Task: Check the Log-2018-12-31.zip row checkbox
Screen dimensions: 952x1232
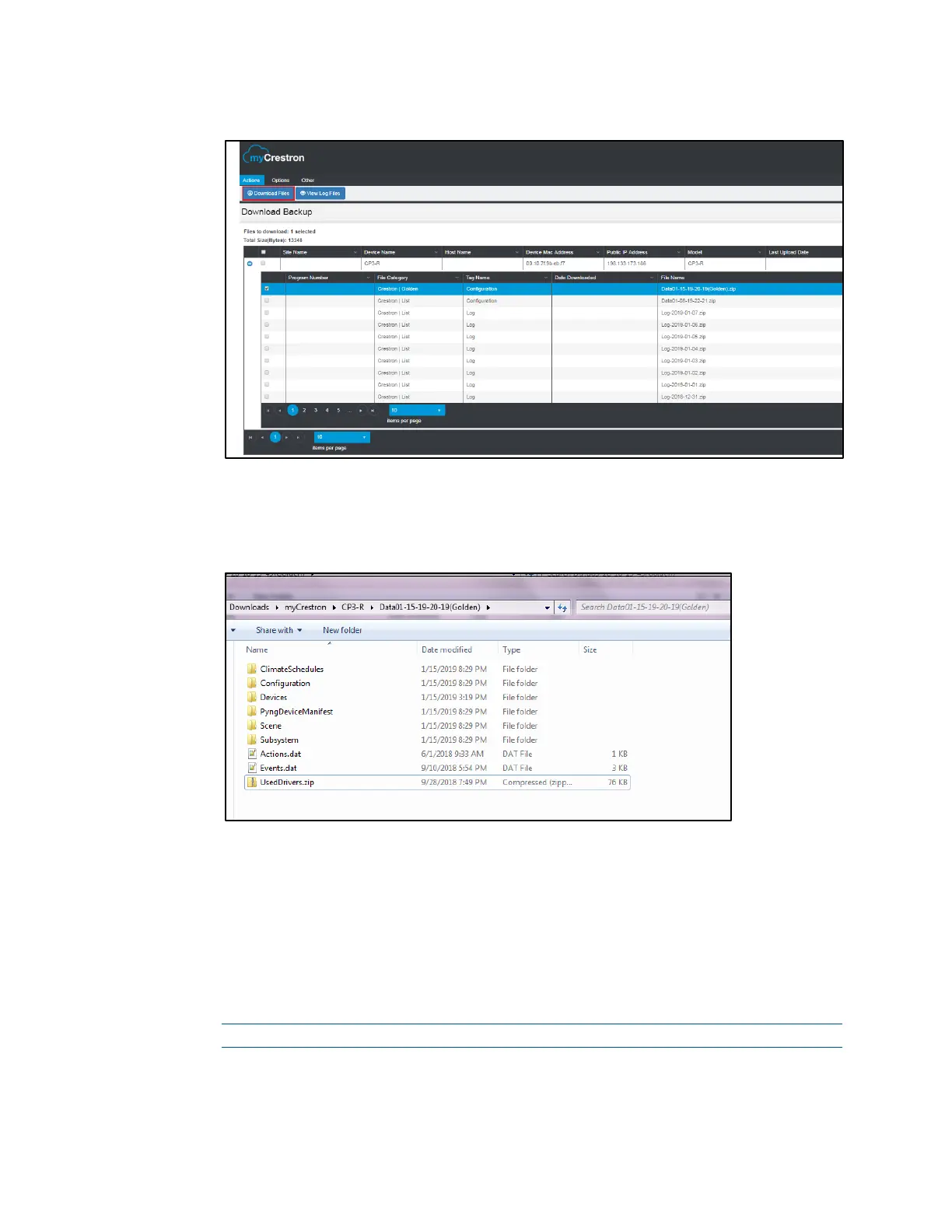Action: point(267,397)
